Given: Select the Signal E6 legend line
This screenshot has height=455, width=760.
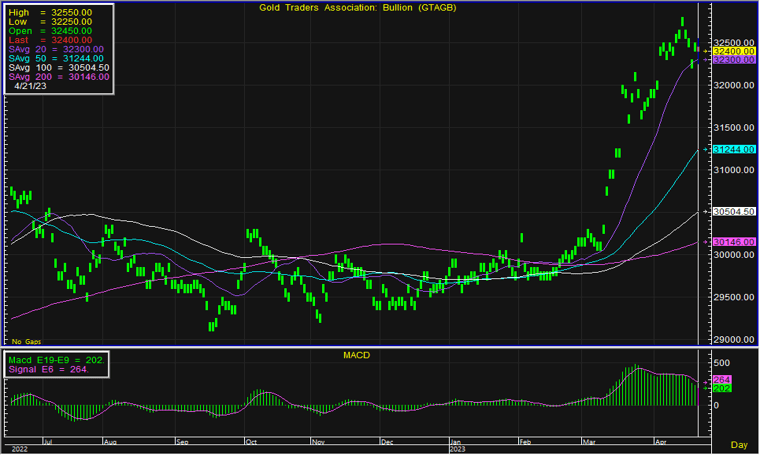Looking at the screenshot, I should [48, 368].
